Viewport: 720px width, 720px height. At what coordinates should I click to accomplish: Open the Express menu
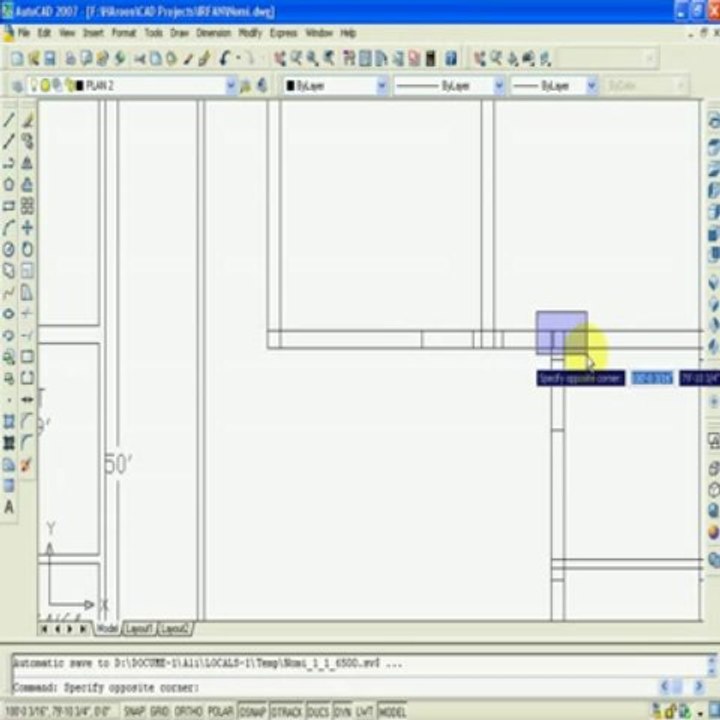tap(283, 33)
